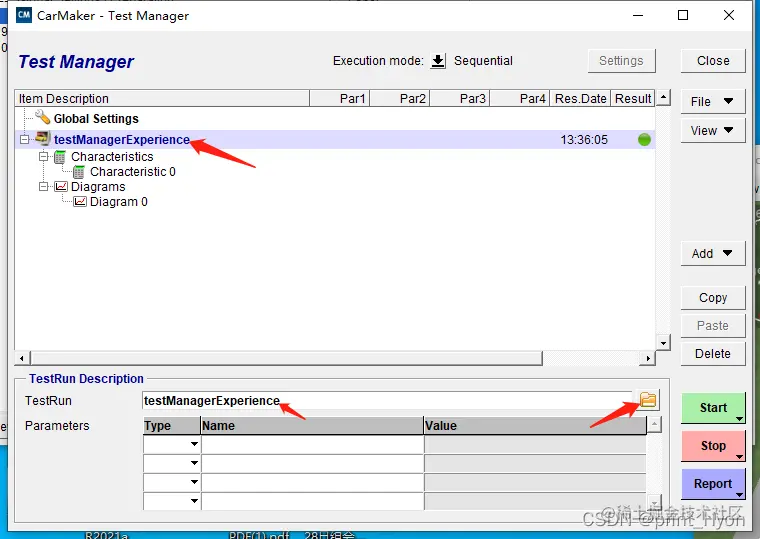Click the blue Report button
This screenshot has height=539, width=760.
point(712,483)
